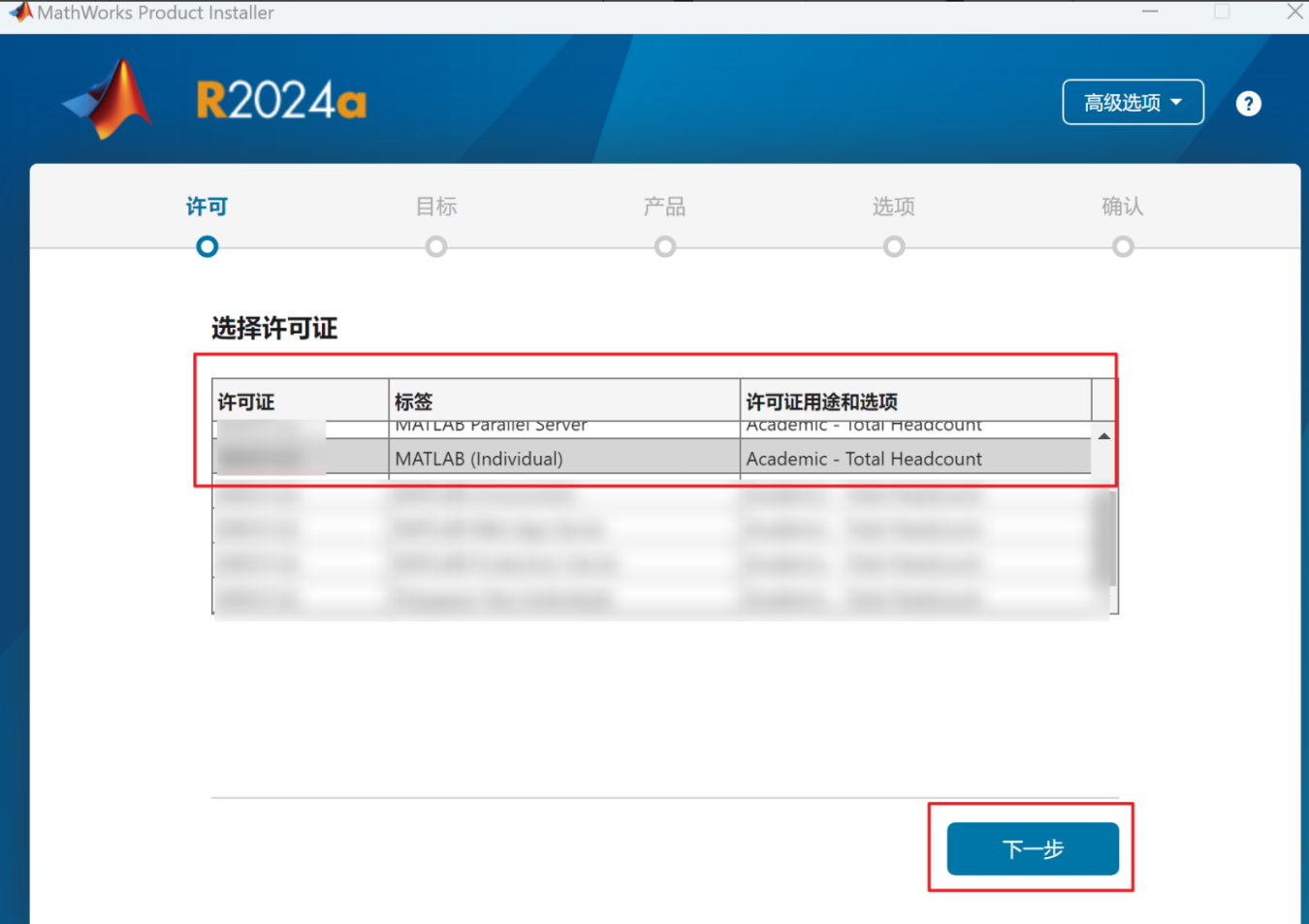This screenshot has width=1309, height=924.
Task: Click the license list scroll-up arrow
Action: 1104,436
